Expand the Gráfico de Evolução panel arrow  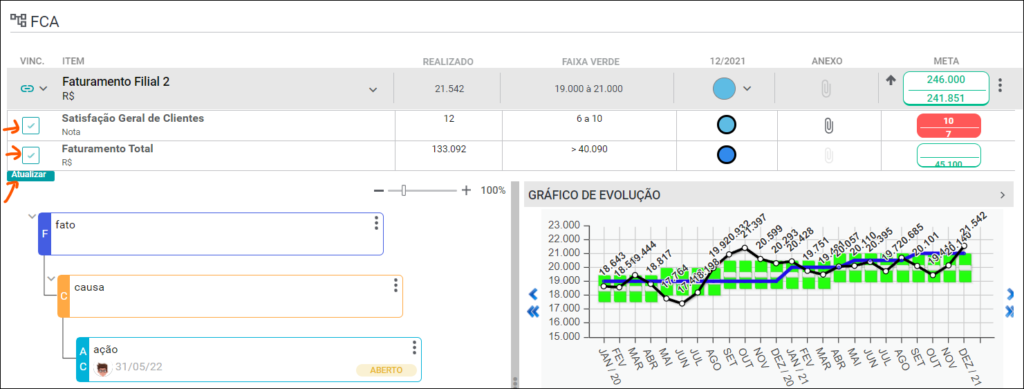point(1002,194)
